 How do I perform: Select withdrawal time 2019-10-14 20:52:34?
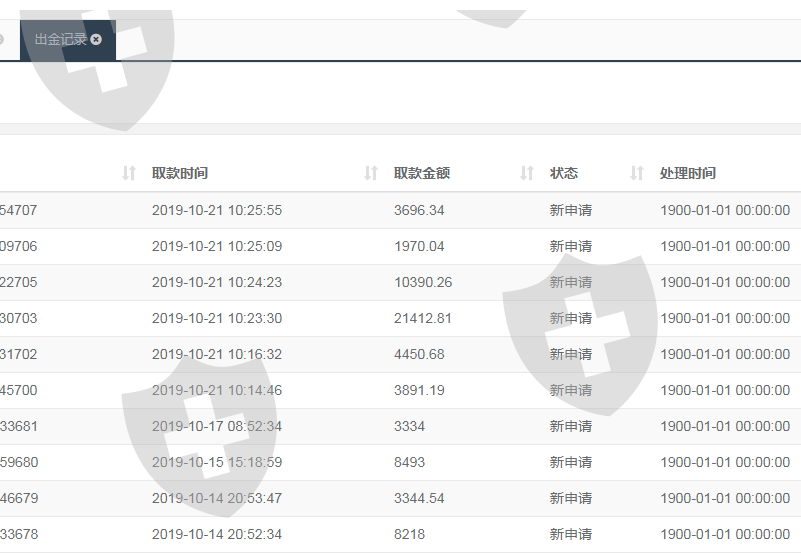pos(217,535)
